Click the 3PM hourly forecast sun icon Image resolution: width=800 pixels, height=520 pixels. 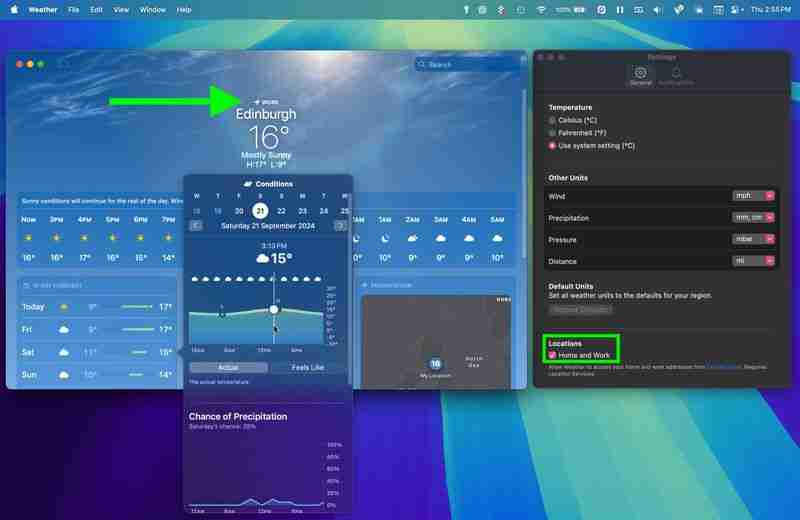tap(57, 238)
